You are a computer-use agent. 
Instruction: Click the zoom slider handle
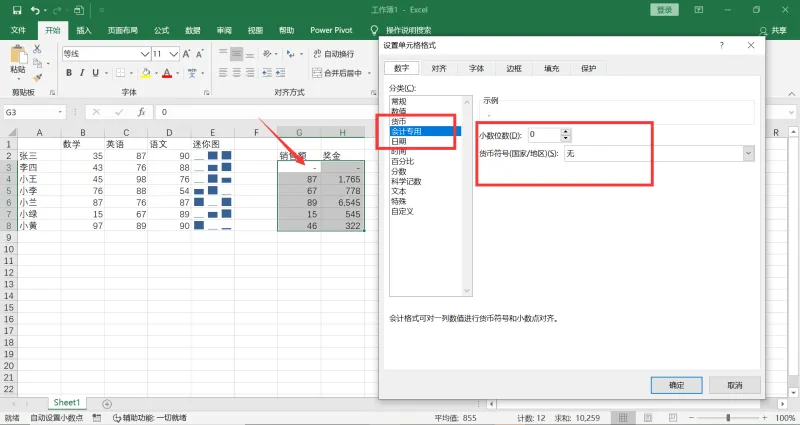(x=728, y=418)
